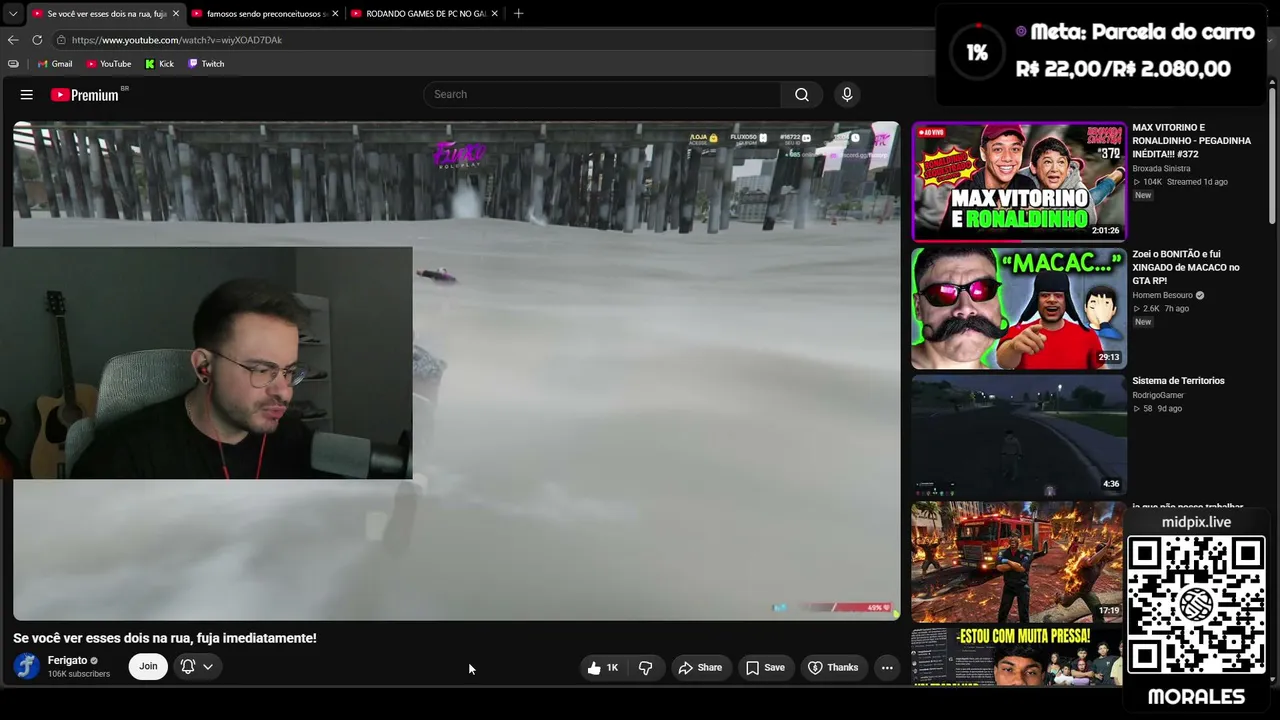Open 'Sistema de Territorios' video title
The width and height of the screenshot is (1280, 720).
pyautogui.click(x=1178, y=381)
